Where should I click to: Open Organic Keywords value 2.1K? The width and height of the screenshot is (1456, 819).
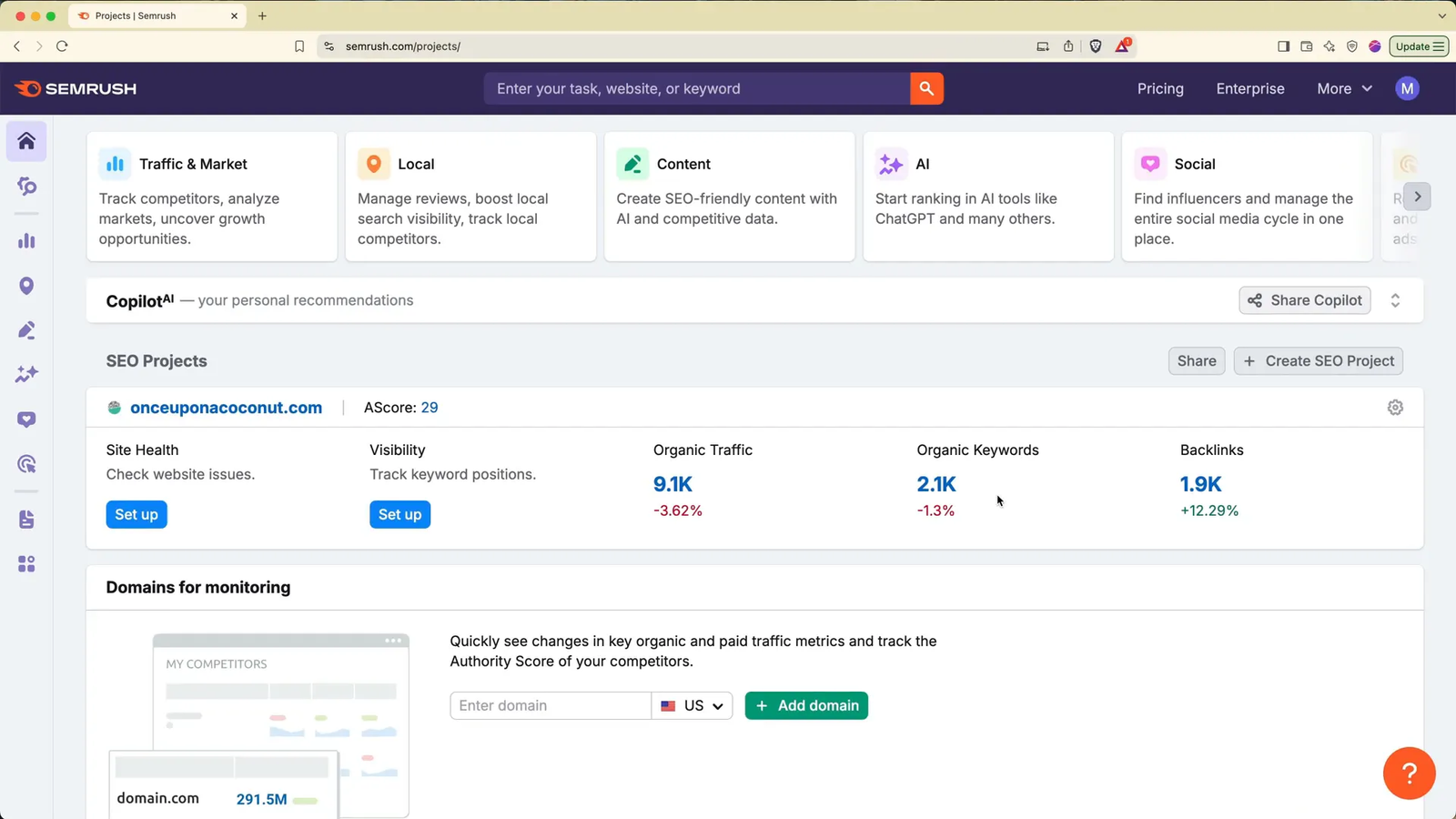click(x=936, y=484)
